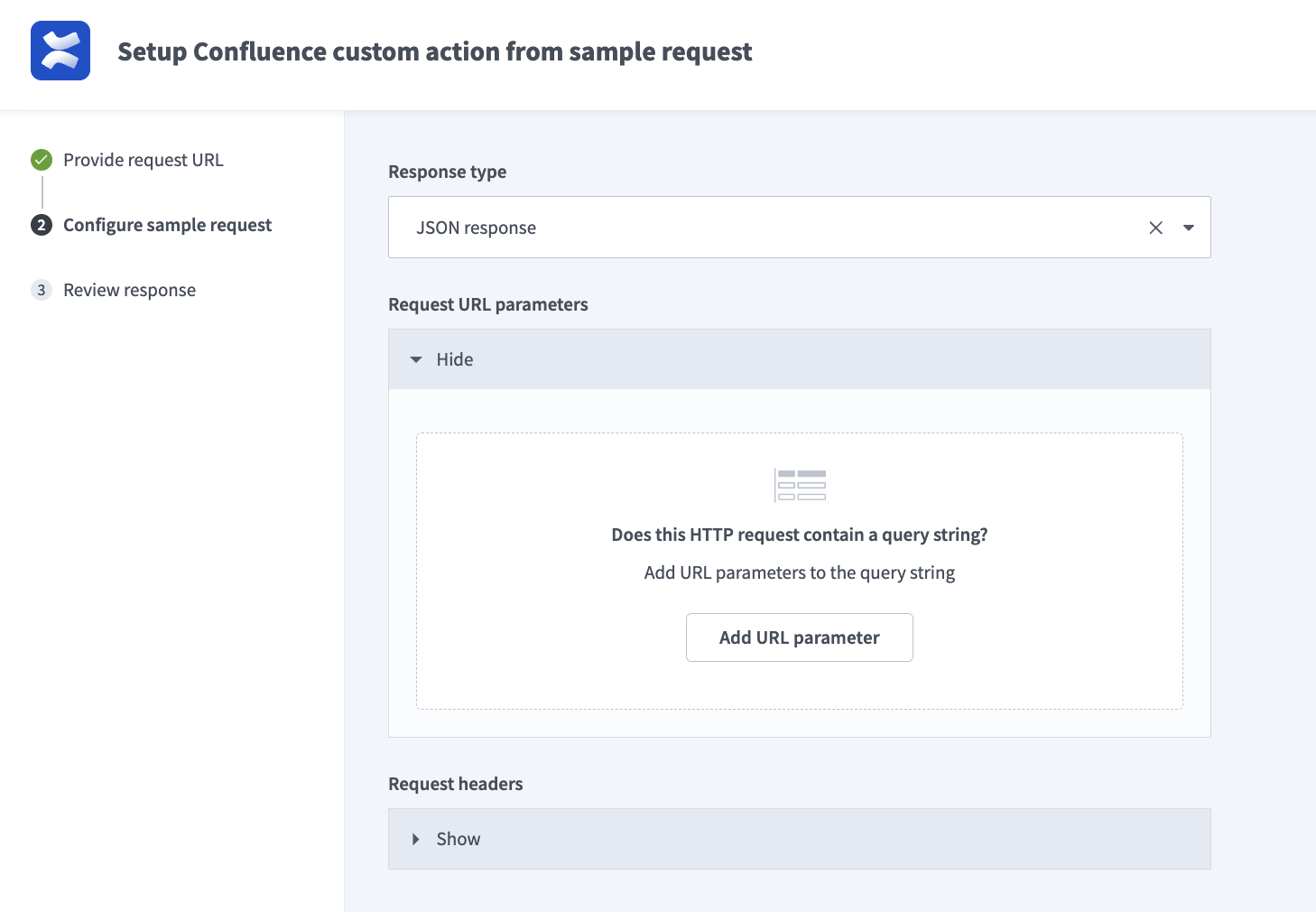Viewport: 1316px width, 912px height.
Task: Select Configure sample request step
Action: tap(167, 225)
